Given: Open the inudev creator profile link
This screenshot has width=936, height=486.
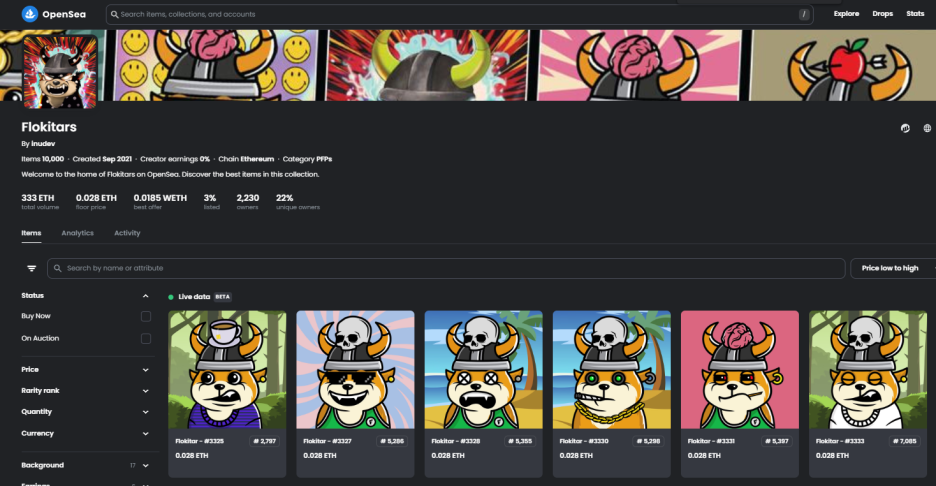Looking at the screenshot, I should click(43, 144).
